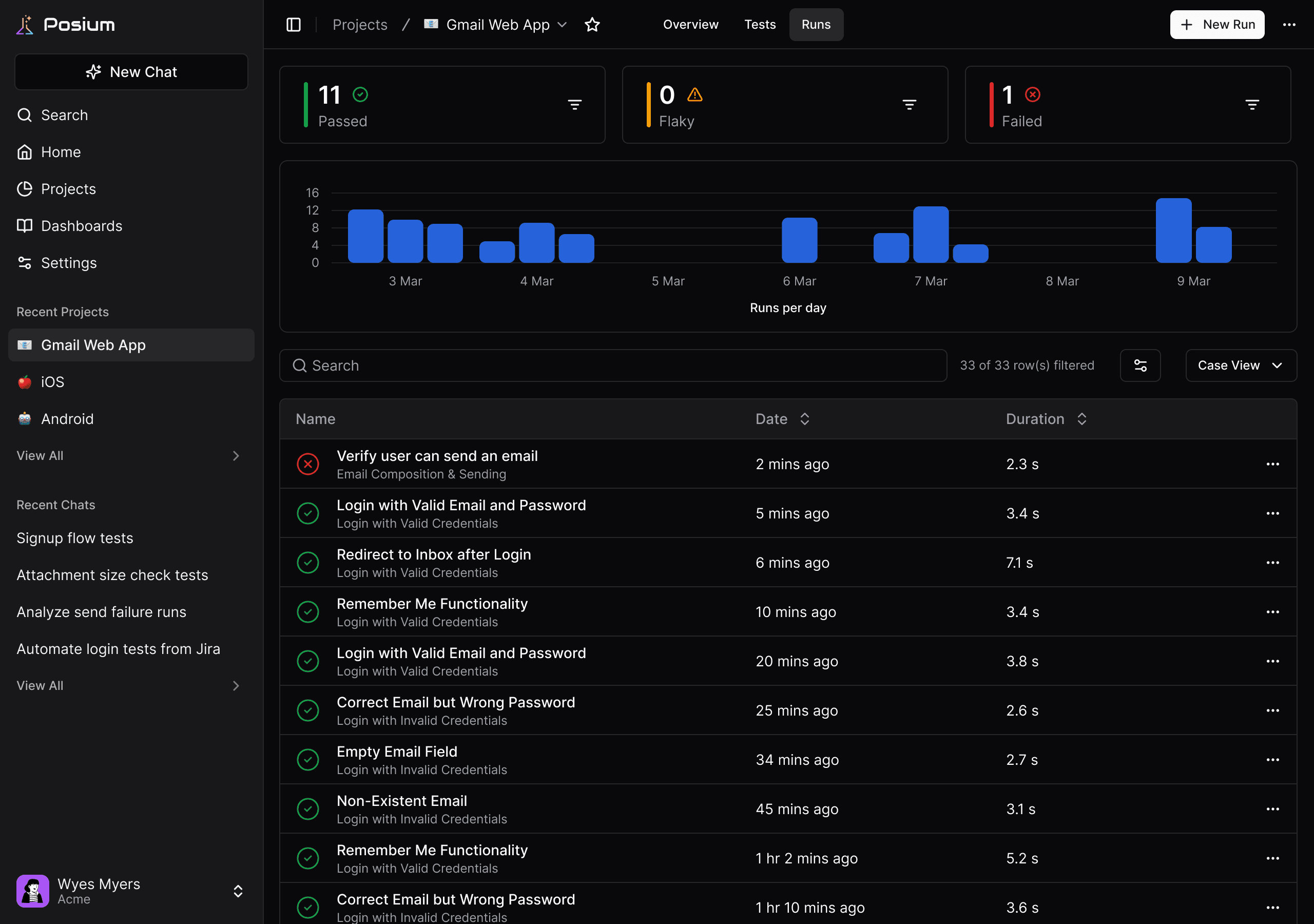This screenshot has width=1314, height=924.
Task: Click the filter icon on the Passed card
Action: pyautogui.click(x=574, y=105)
